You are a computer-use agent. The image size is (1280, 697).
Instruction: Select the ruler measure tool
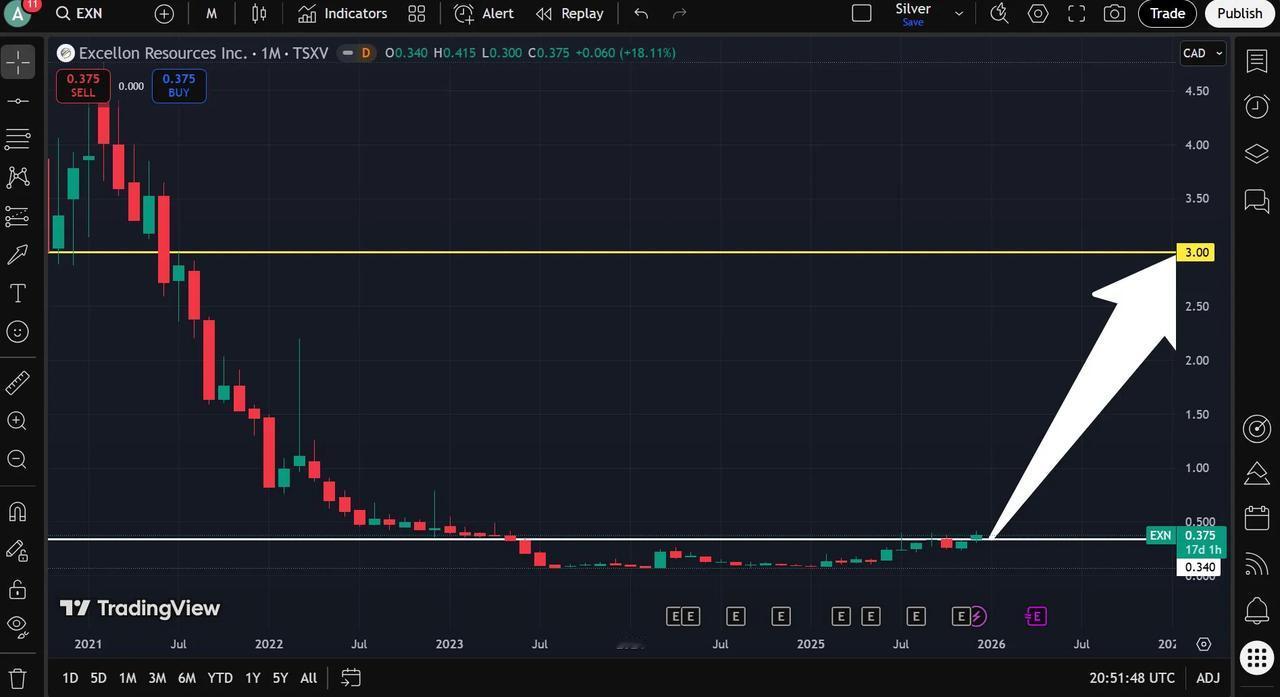[x=18, y=382]
